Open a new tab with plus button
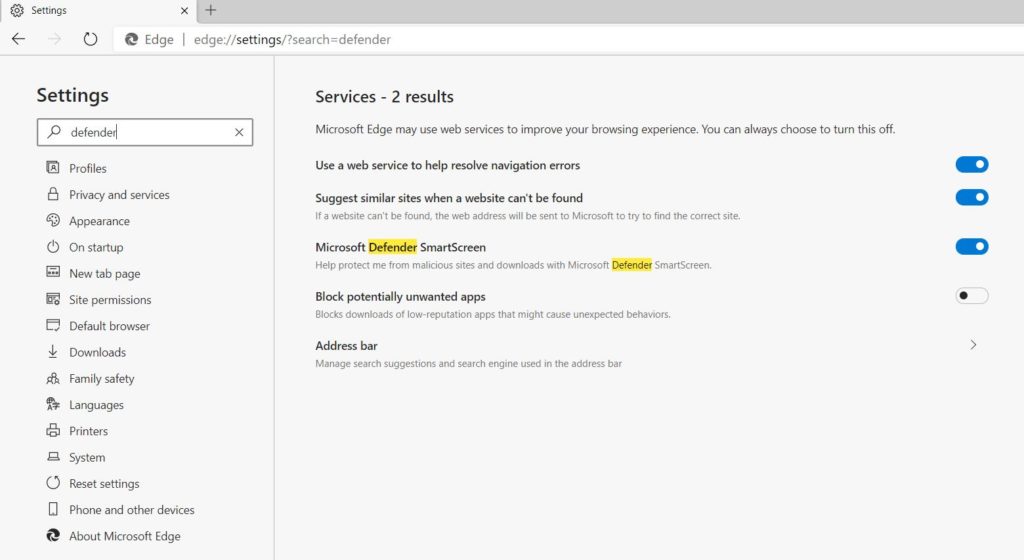The image size is (1024, 560). click(x=210, y=10)
